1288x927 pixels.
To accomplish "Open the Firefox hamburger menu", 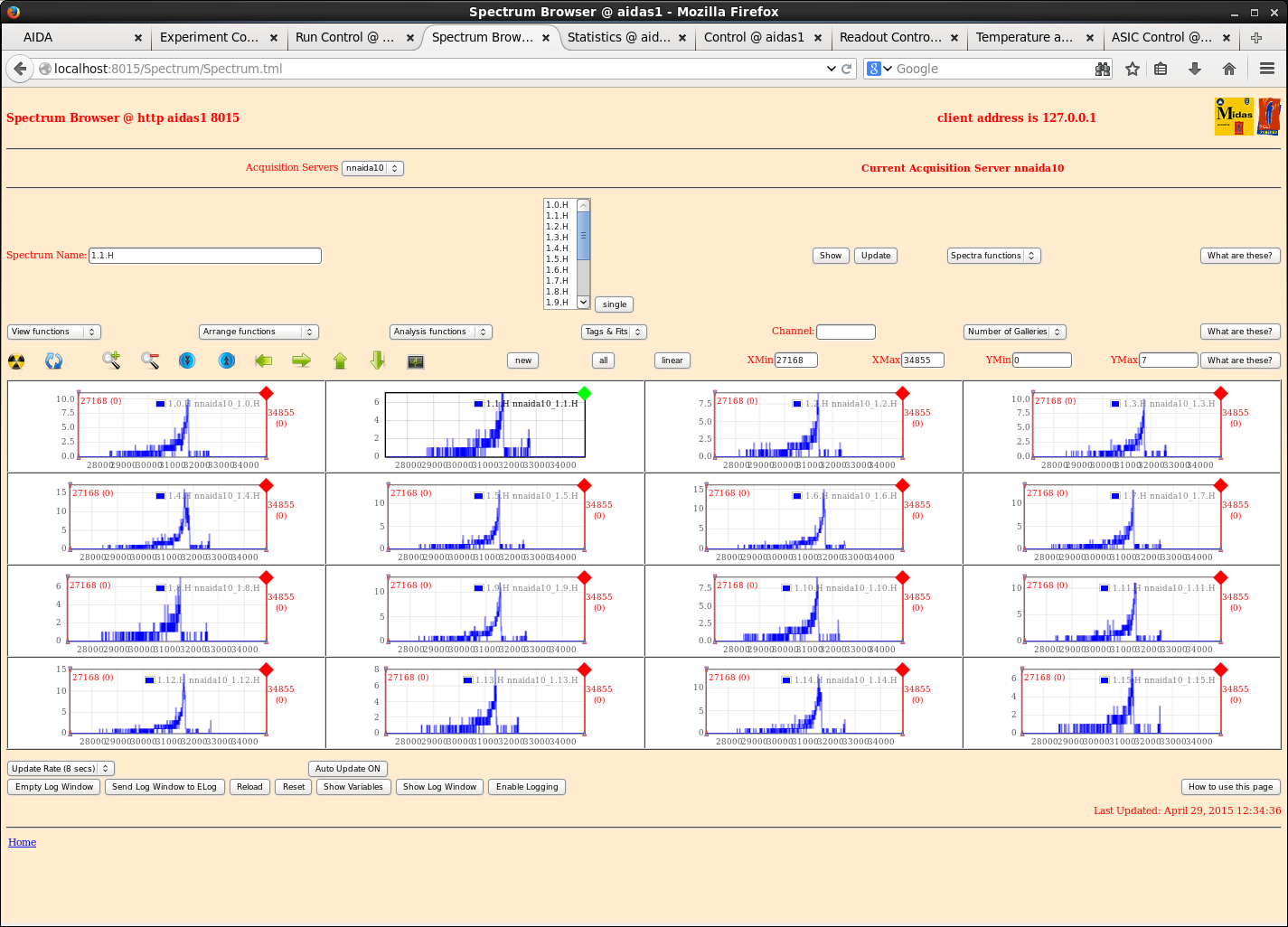I will tap(1267, 69).
